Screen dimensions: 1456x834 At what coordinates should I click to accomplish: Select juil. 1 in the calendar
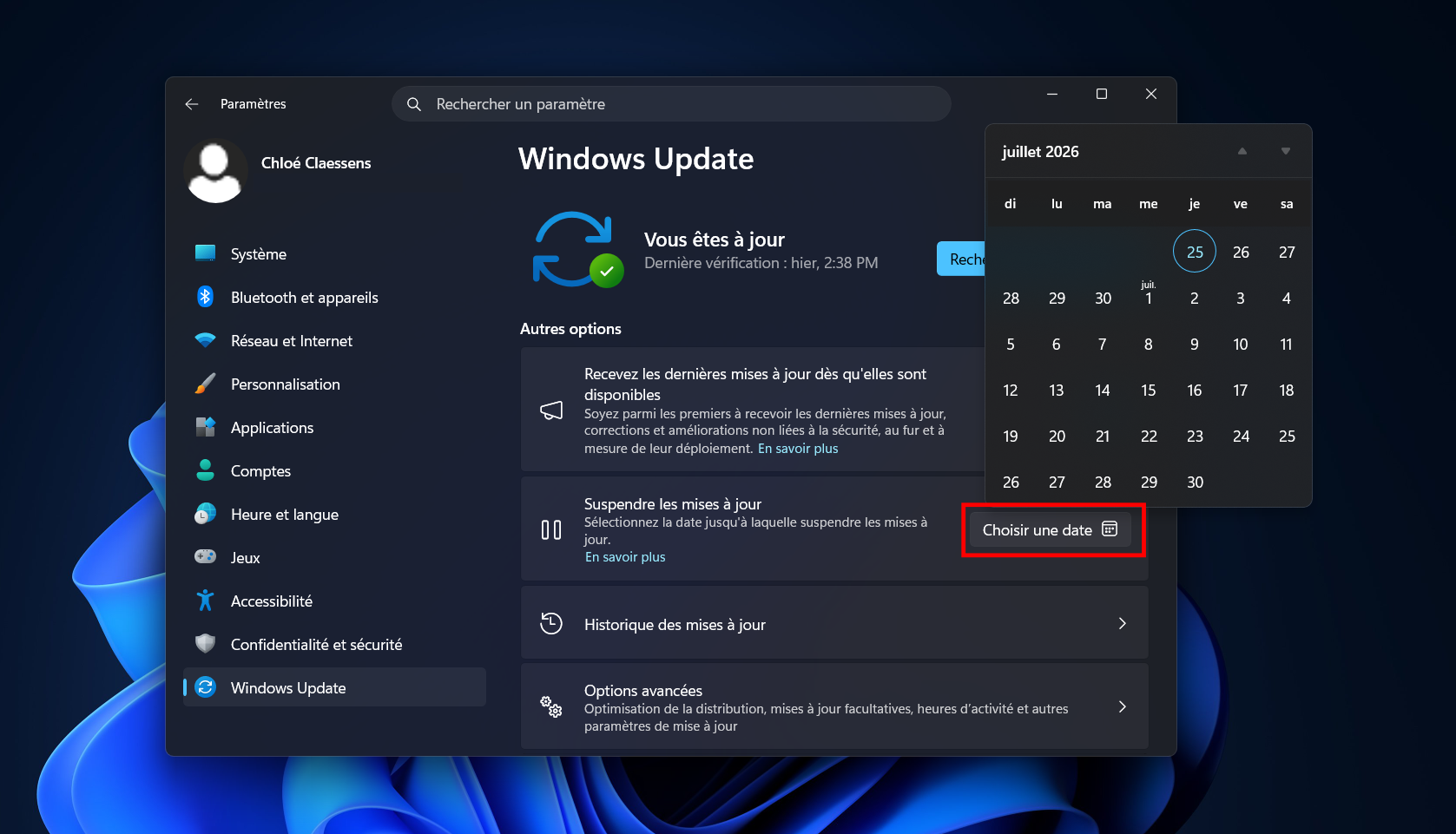pos(1149,294)
